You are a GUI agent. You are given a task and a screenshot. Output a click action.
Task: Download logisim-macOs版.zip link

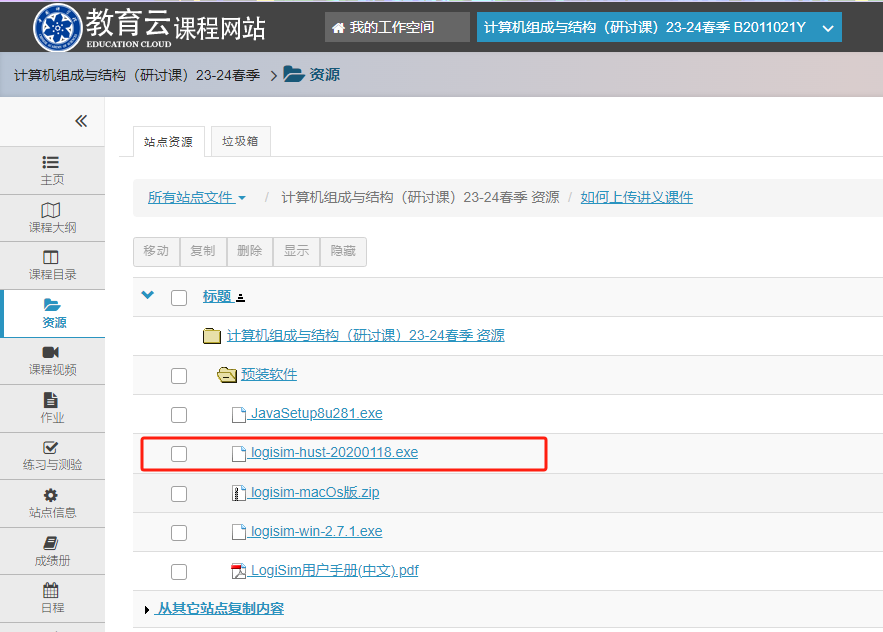(314, 492)
